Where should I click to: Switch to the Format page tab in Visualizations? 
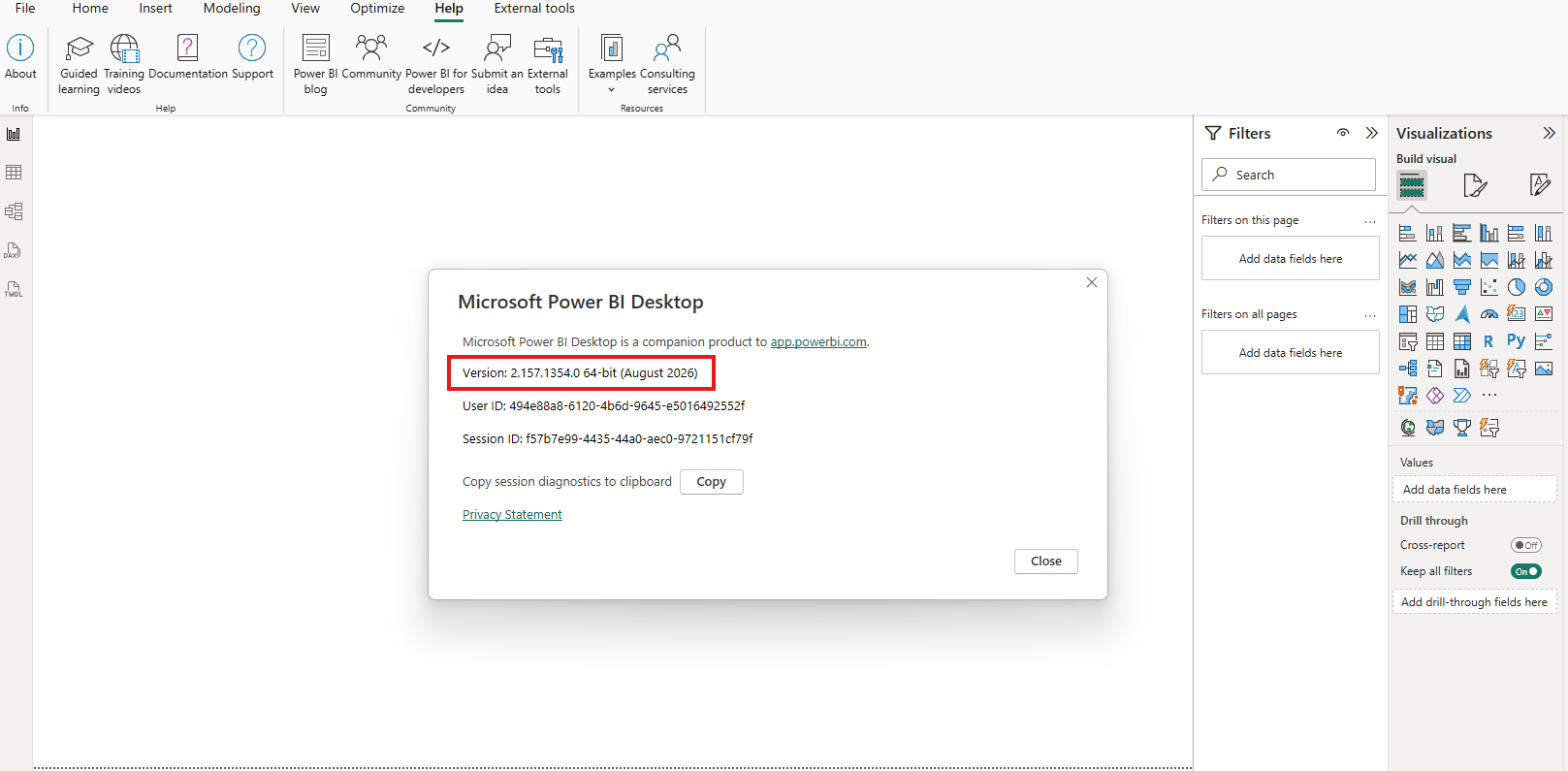(1475, 185)
